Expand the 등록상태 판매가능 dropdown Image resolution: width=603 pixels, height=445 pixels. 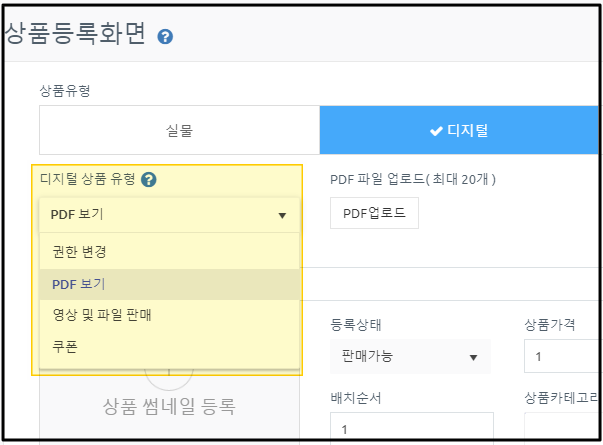coord(408,356)
